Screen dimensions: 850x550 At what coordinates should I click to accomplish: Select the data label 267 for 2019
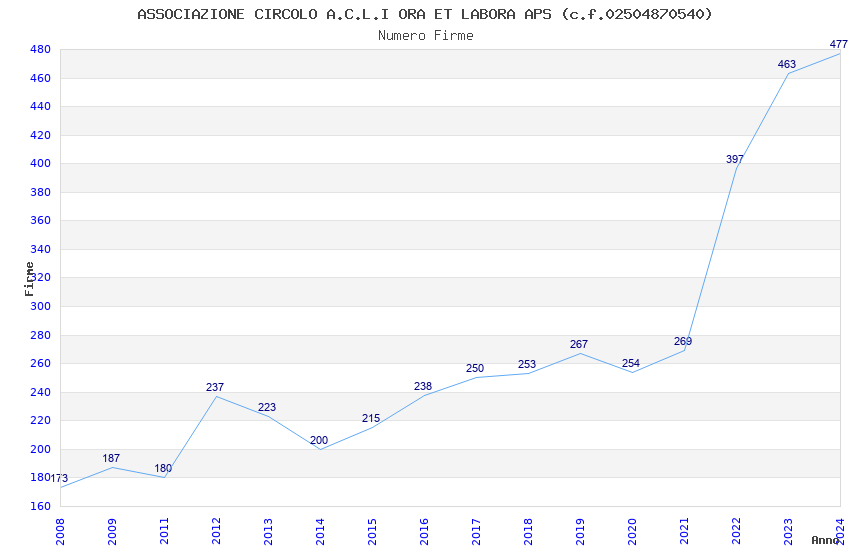tap(579, 345)
